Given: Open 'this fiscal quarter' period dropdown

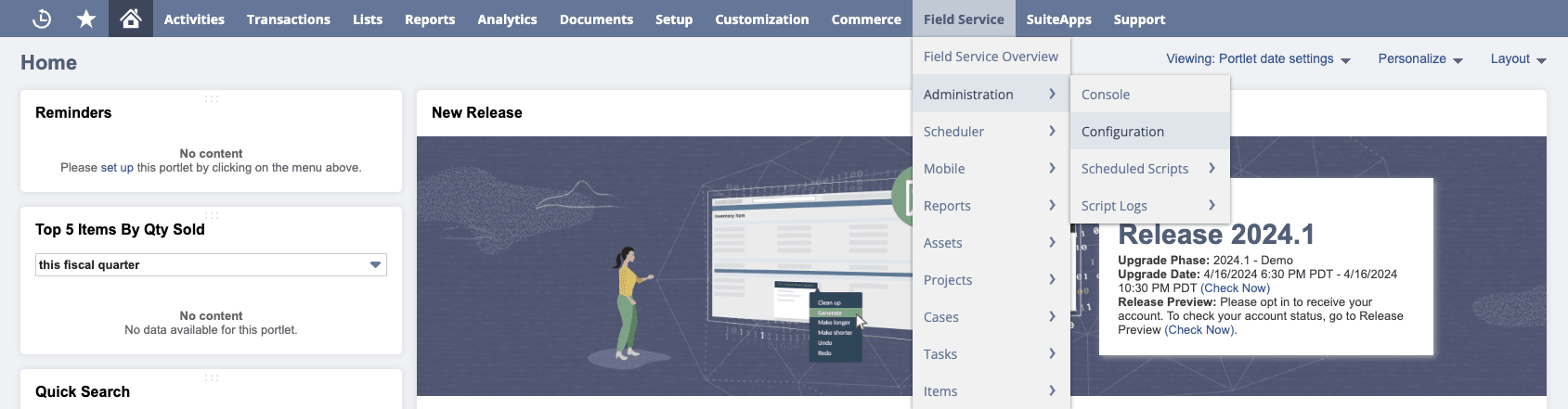Looking at the screenshot, I should click(x=211, y=264).
